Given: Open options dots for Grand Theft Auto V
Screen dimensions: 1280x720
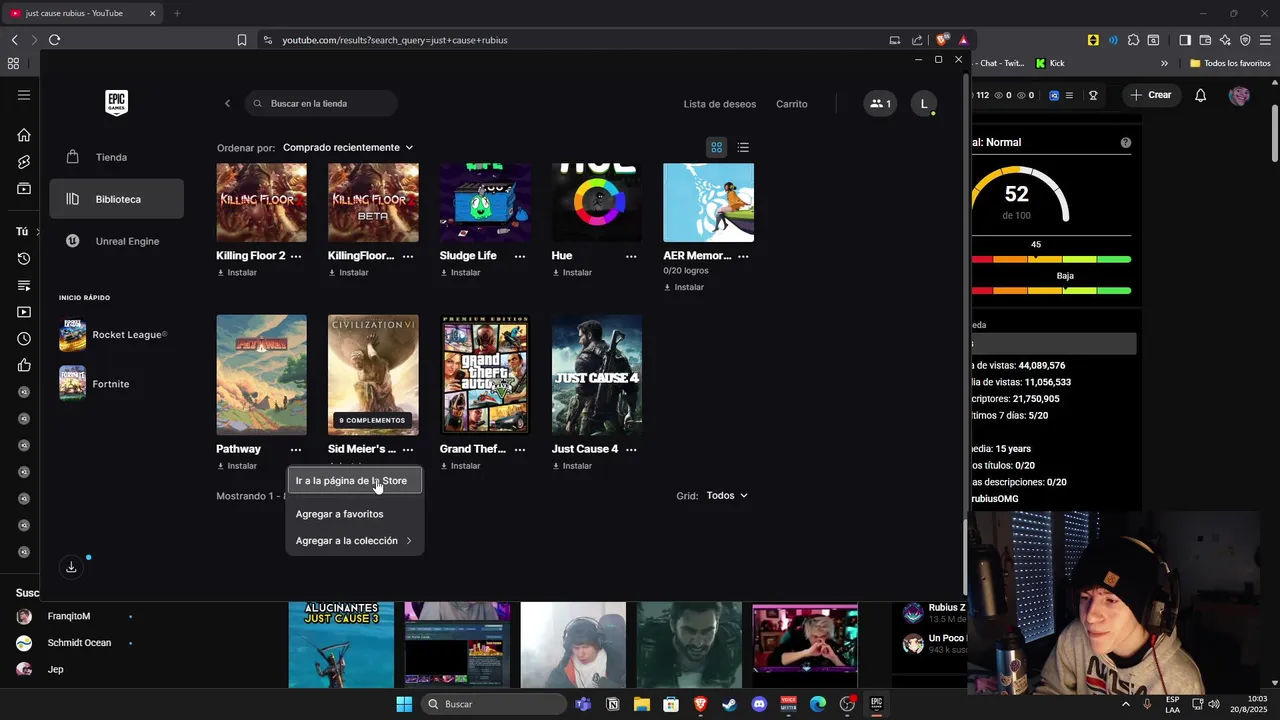Looking at the screenshot, I should pyautogui.click(x=520, y=450).
